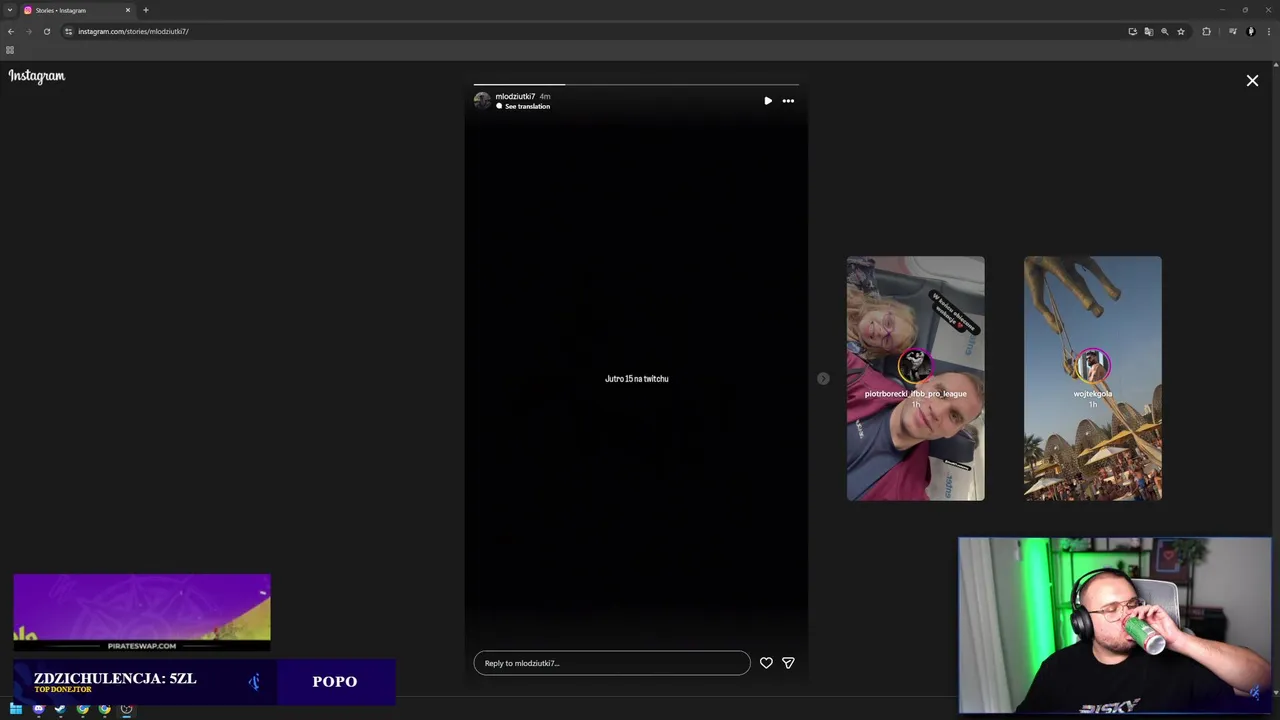Like the story with the heart icon
Screen dimensions: 1280x720
[x=766, y=663]
